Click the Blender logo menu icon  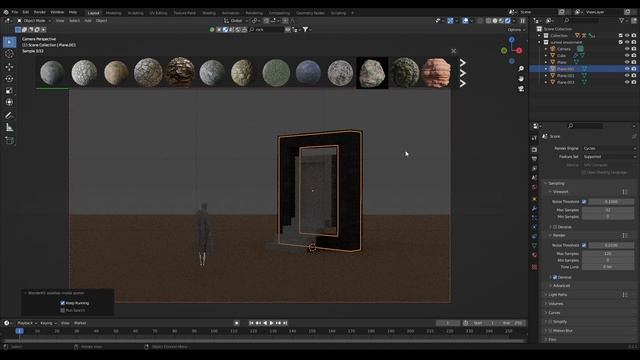click(6, 12)
